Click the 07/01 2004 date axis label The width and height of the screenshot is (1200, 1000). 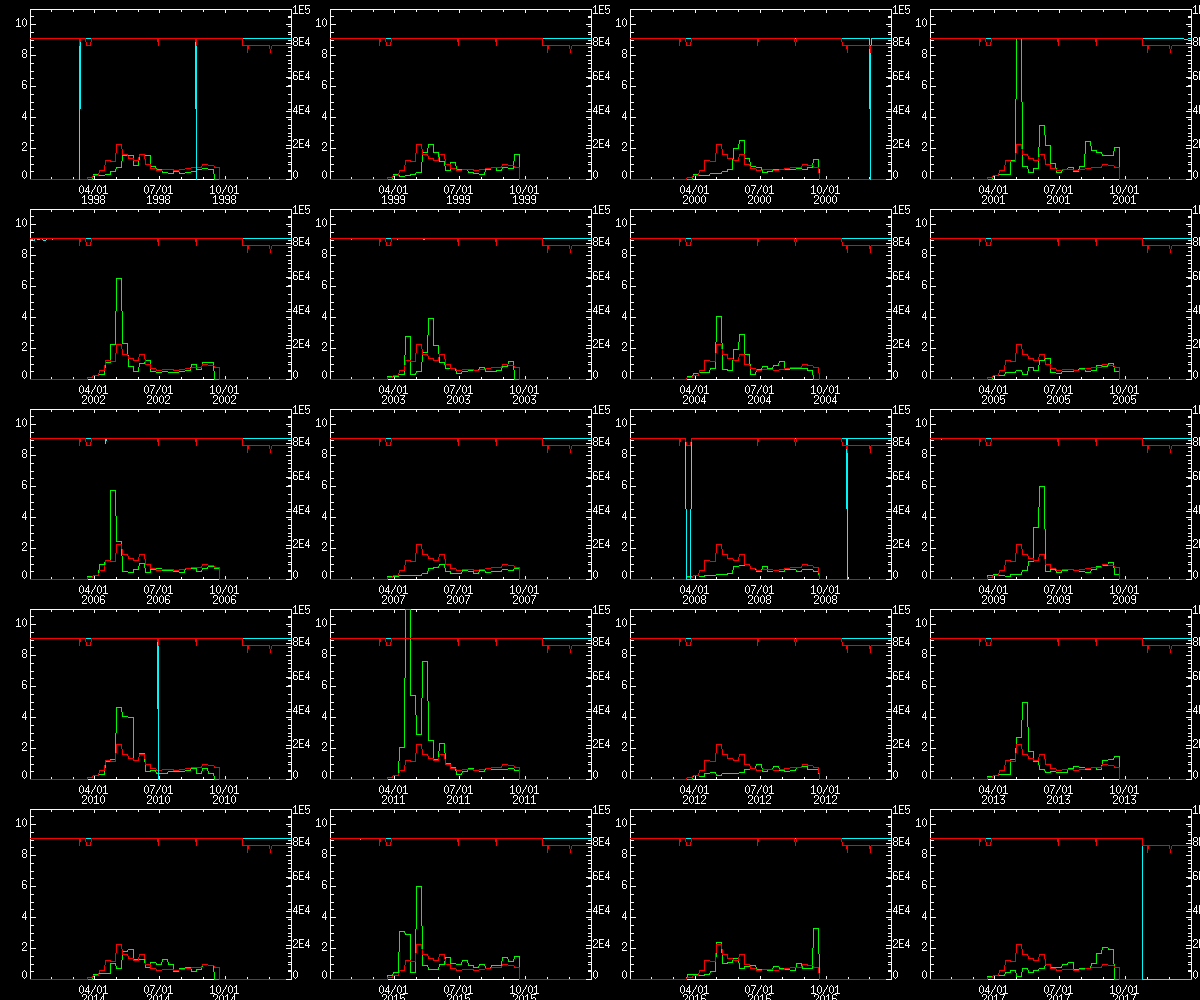point(759,394)
